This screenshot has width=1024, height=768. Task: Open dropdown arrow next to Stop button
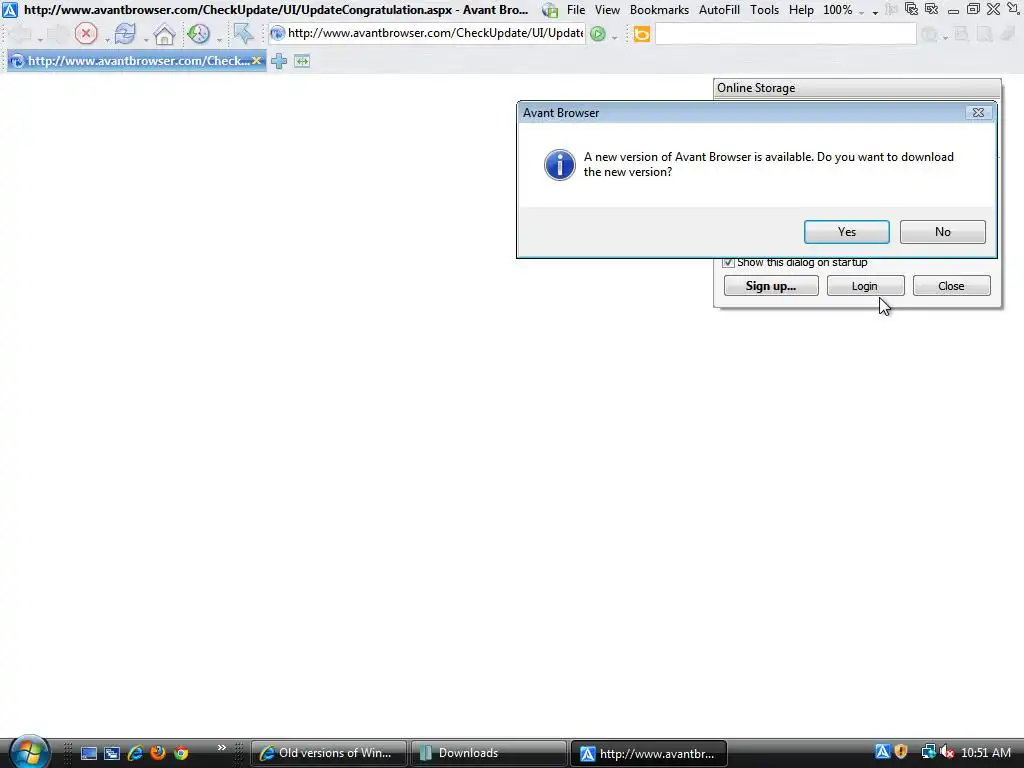pyautogui.click(x=107, y=39)
